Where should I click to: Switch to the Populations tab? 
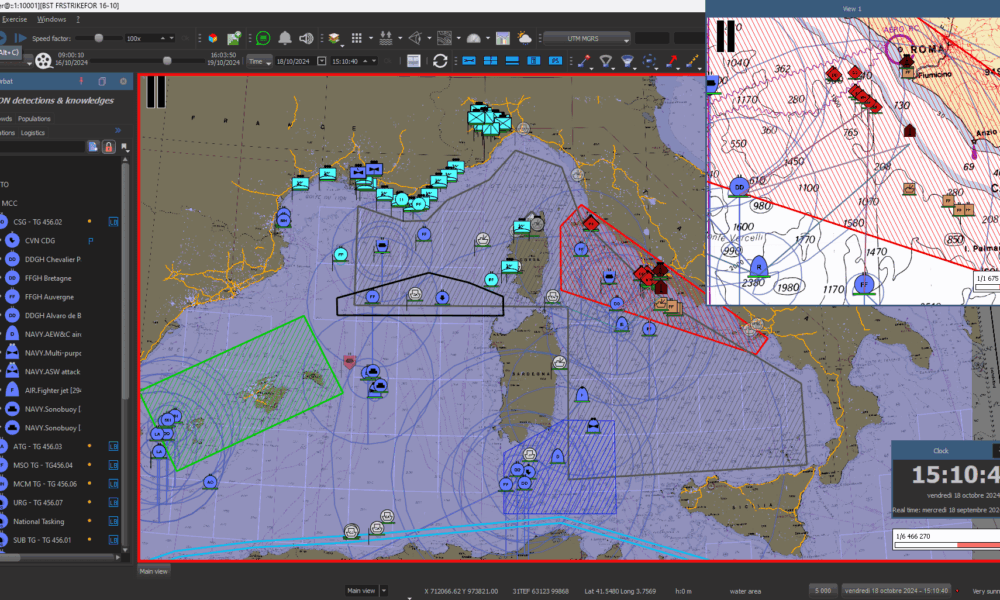(x=34, y=119)
